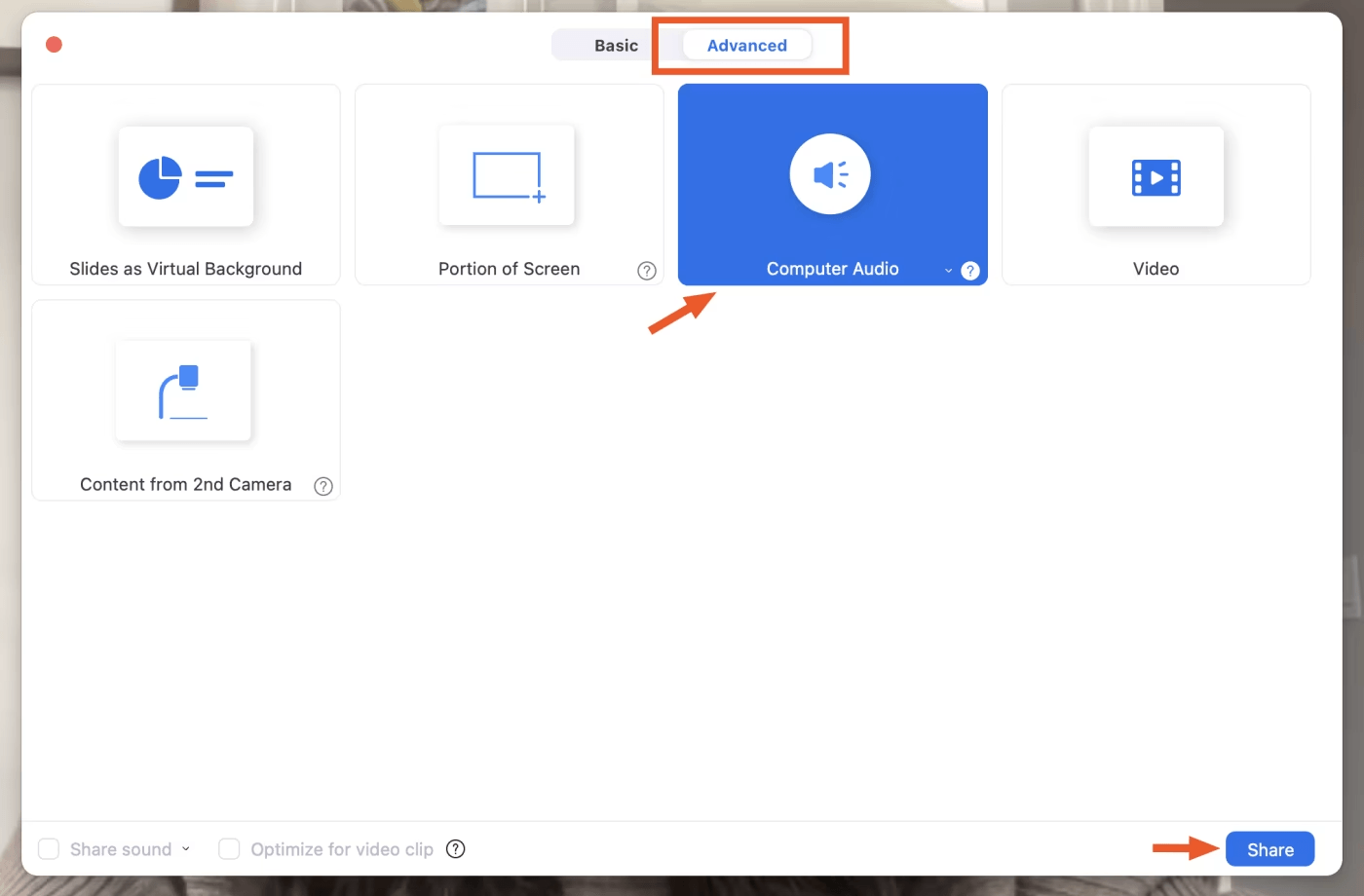Select the Advanced tab

point(747,45)
